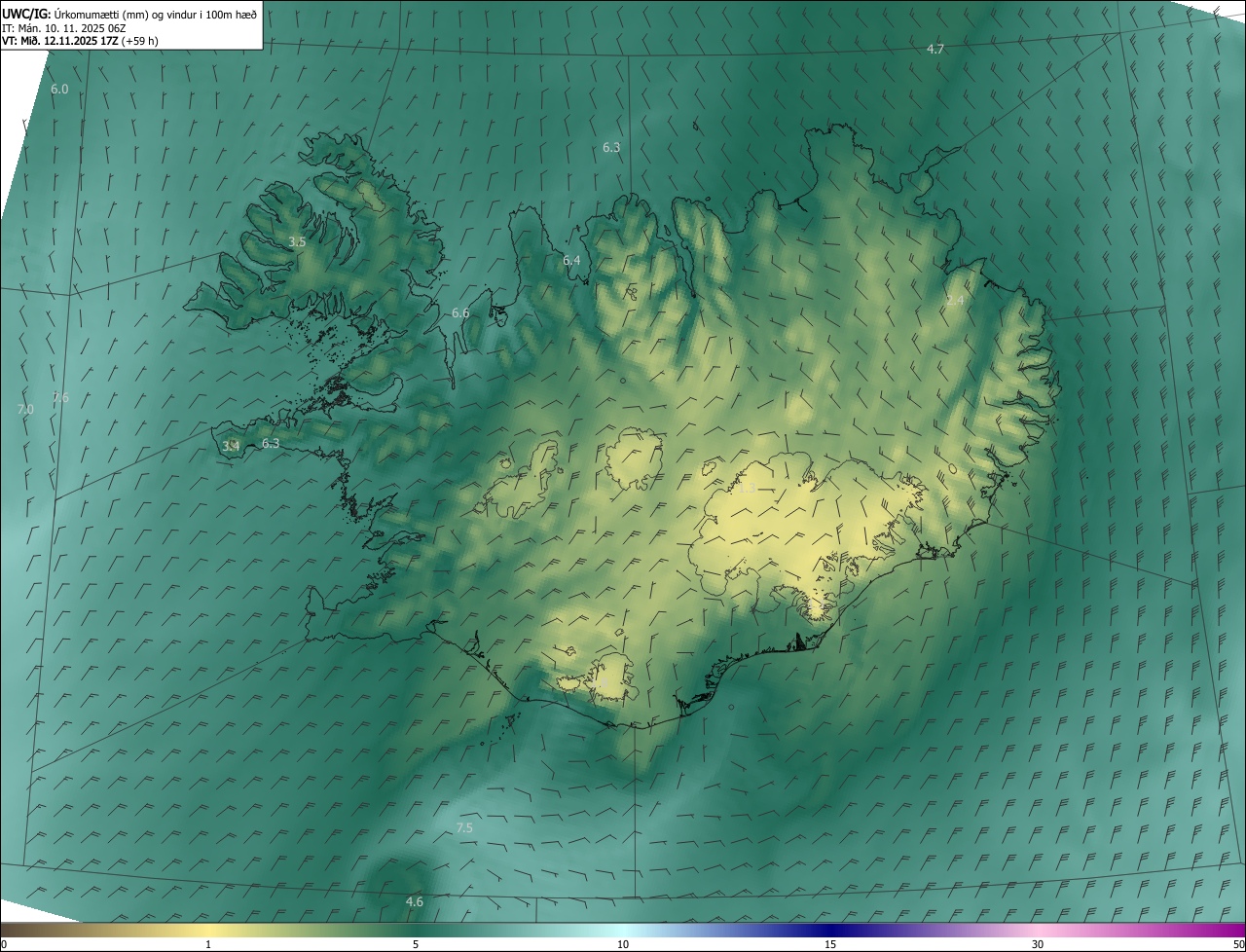Image resolution: width=1246 pixels, height=952 pixels.
Task: Click the "10" tick on the color scale
Action: tap(623, 944)
